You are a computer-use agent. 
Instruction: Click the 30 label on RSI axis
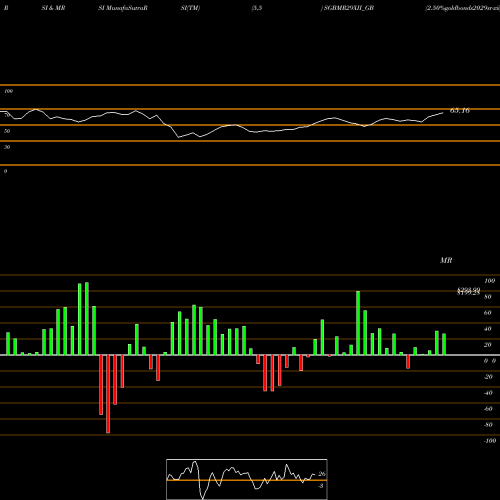7,147
